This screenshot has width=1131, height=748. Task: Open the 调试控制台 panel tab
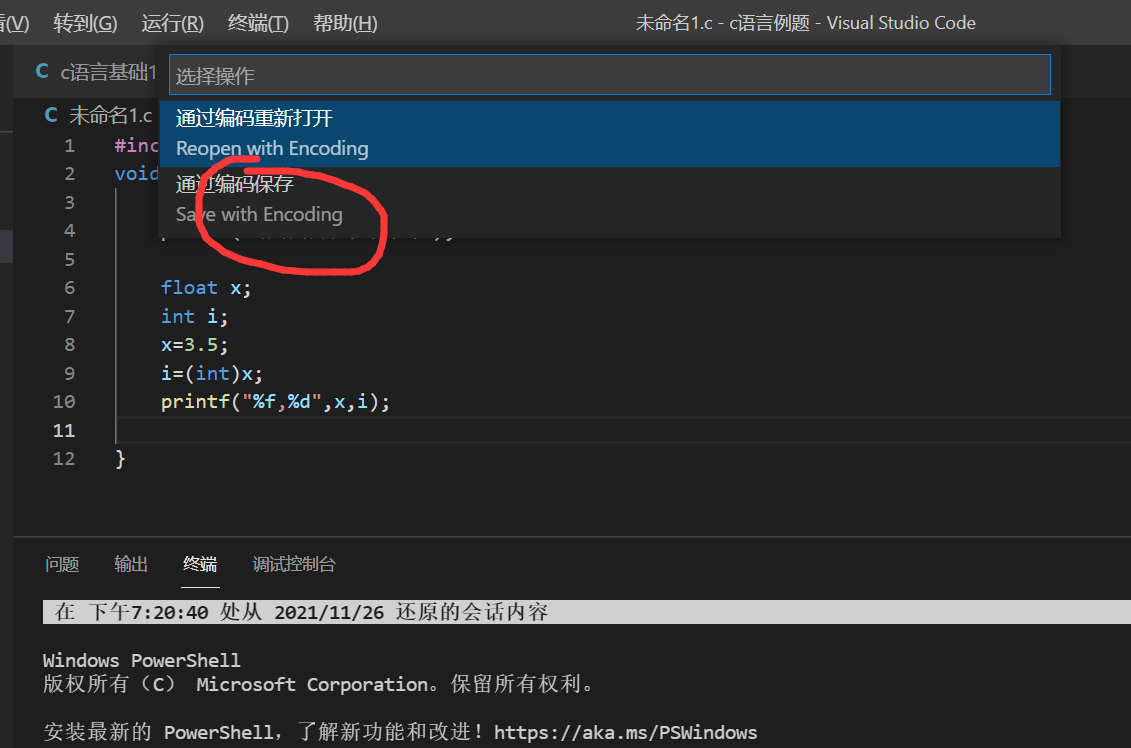(294, 564)
